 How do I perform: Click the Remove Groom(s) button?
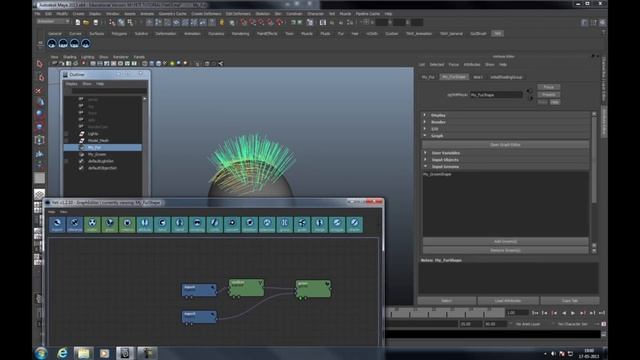[505, 250]
